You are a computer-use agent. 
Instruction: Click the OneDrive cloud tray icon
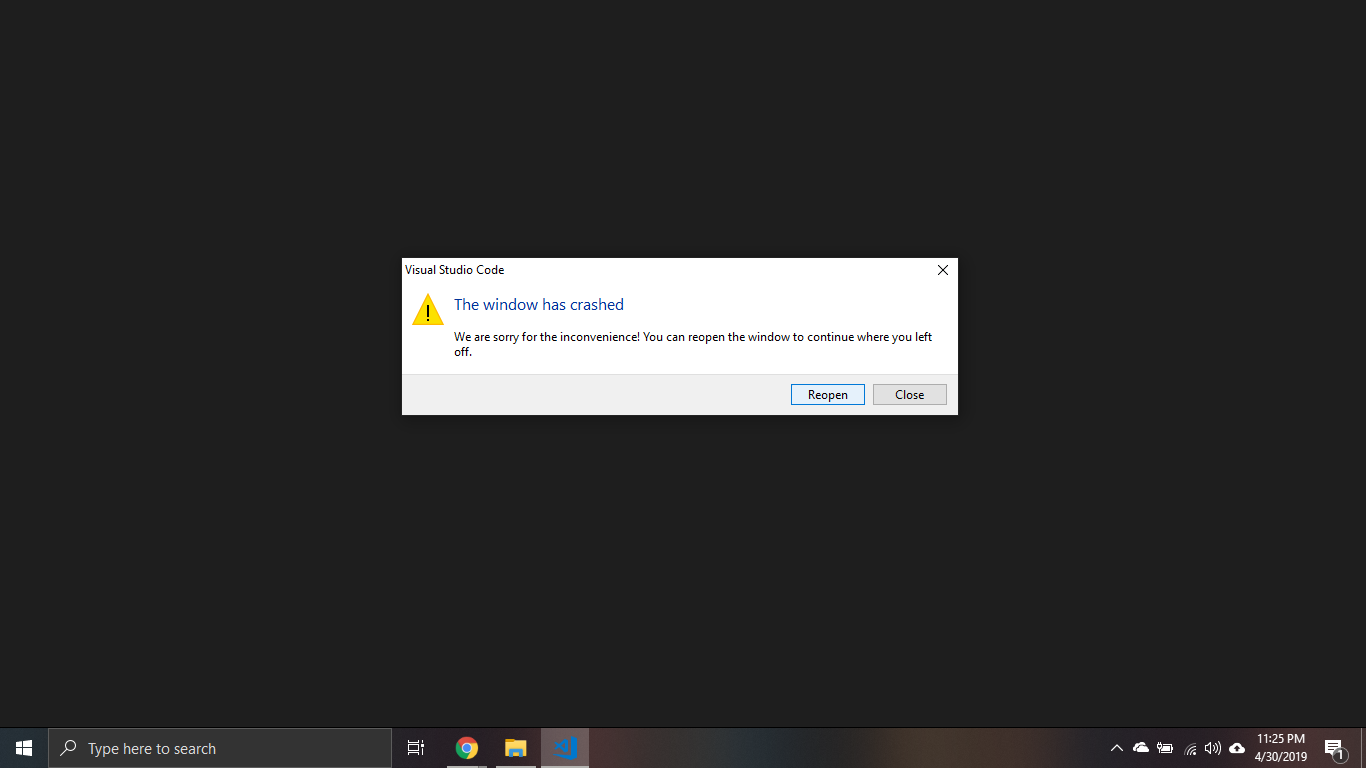(x=1141, y=748)
